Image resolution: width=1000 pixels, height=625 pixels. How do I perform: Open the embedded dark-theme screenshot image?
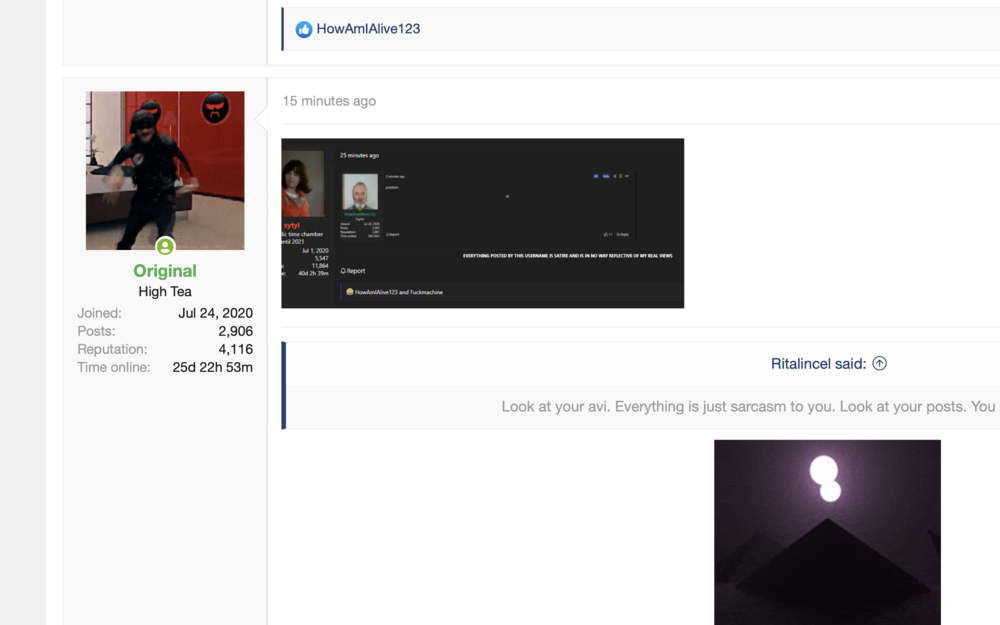pos(482,223)
